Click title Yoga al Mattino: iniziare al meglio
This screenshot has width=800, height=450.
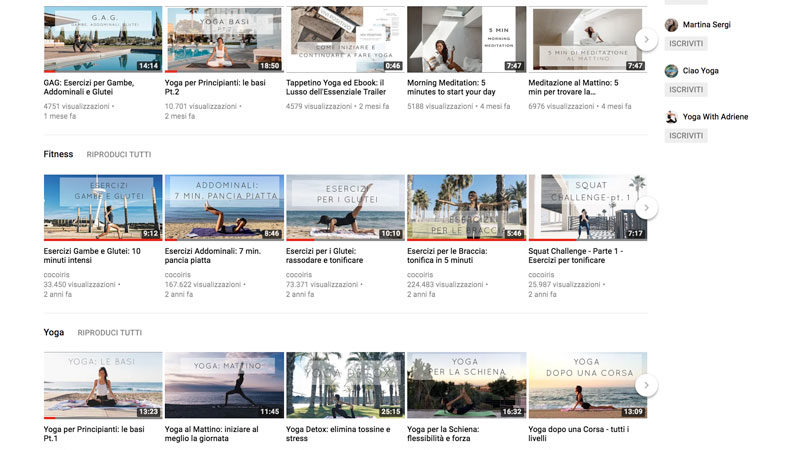(212, 434)
